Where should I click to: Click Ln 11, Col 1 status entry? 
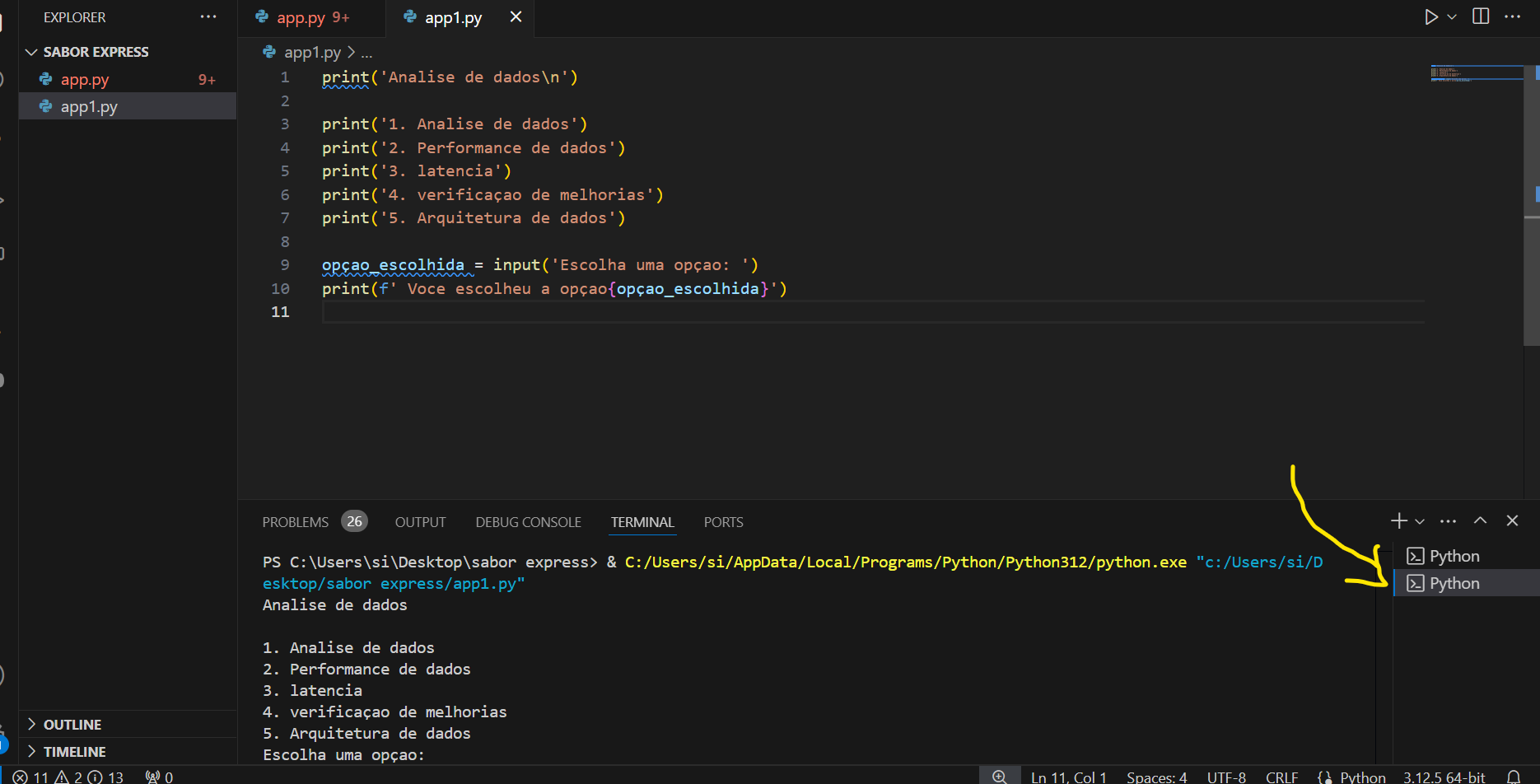[1068, 777]
